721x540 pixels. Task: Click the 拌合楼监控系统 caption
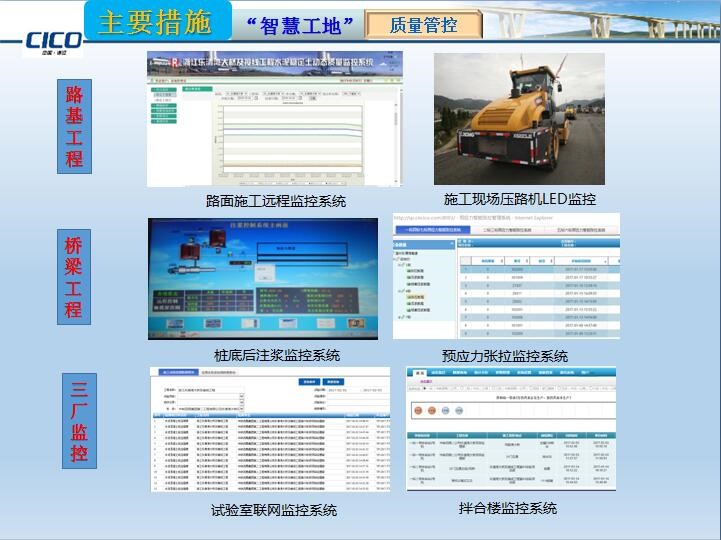tap(508, 509)
